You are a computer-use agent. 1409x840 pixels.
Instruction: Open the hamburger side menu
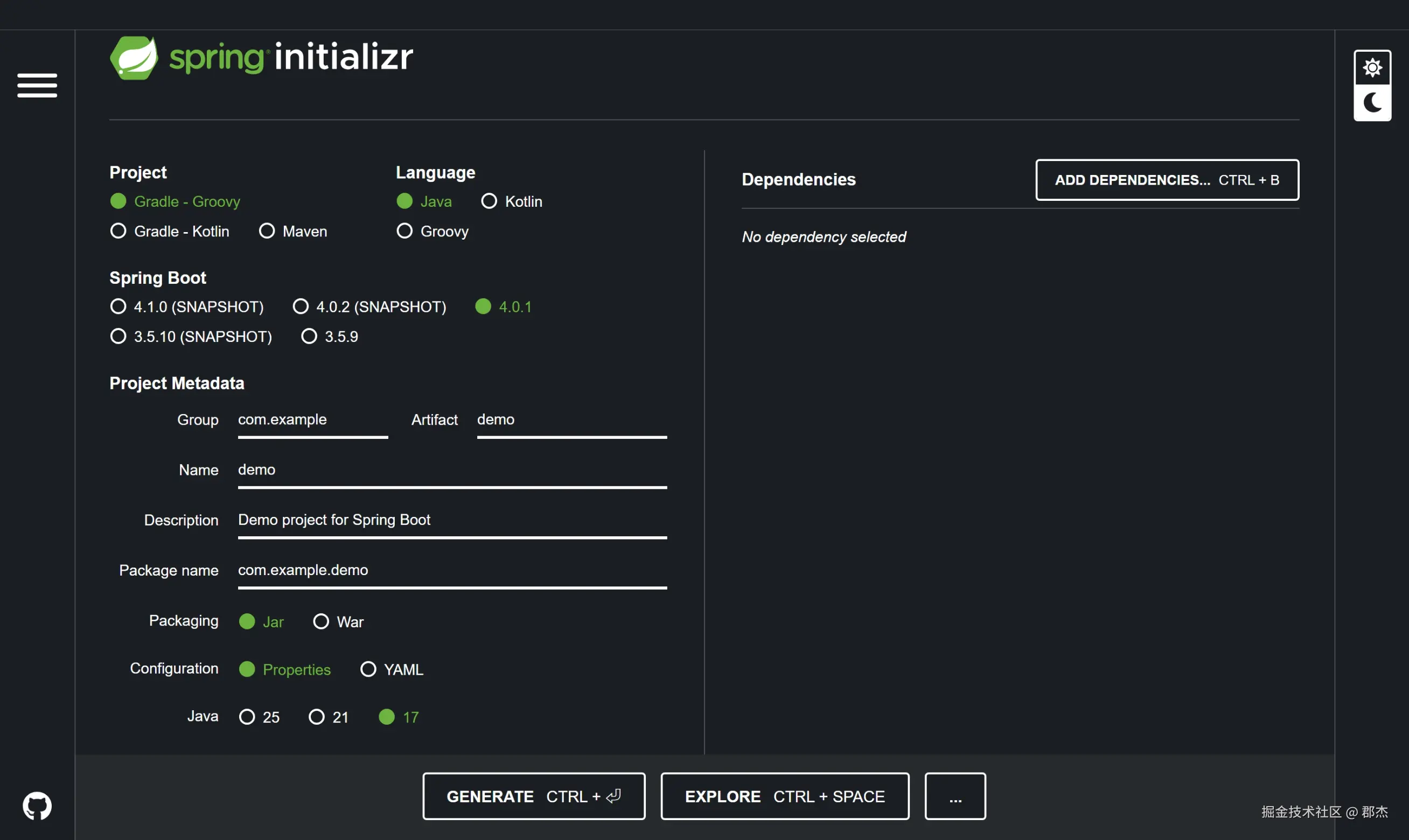coord(37,86)
